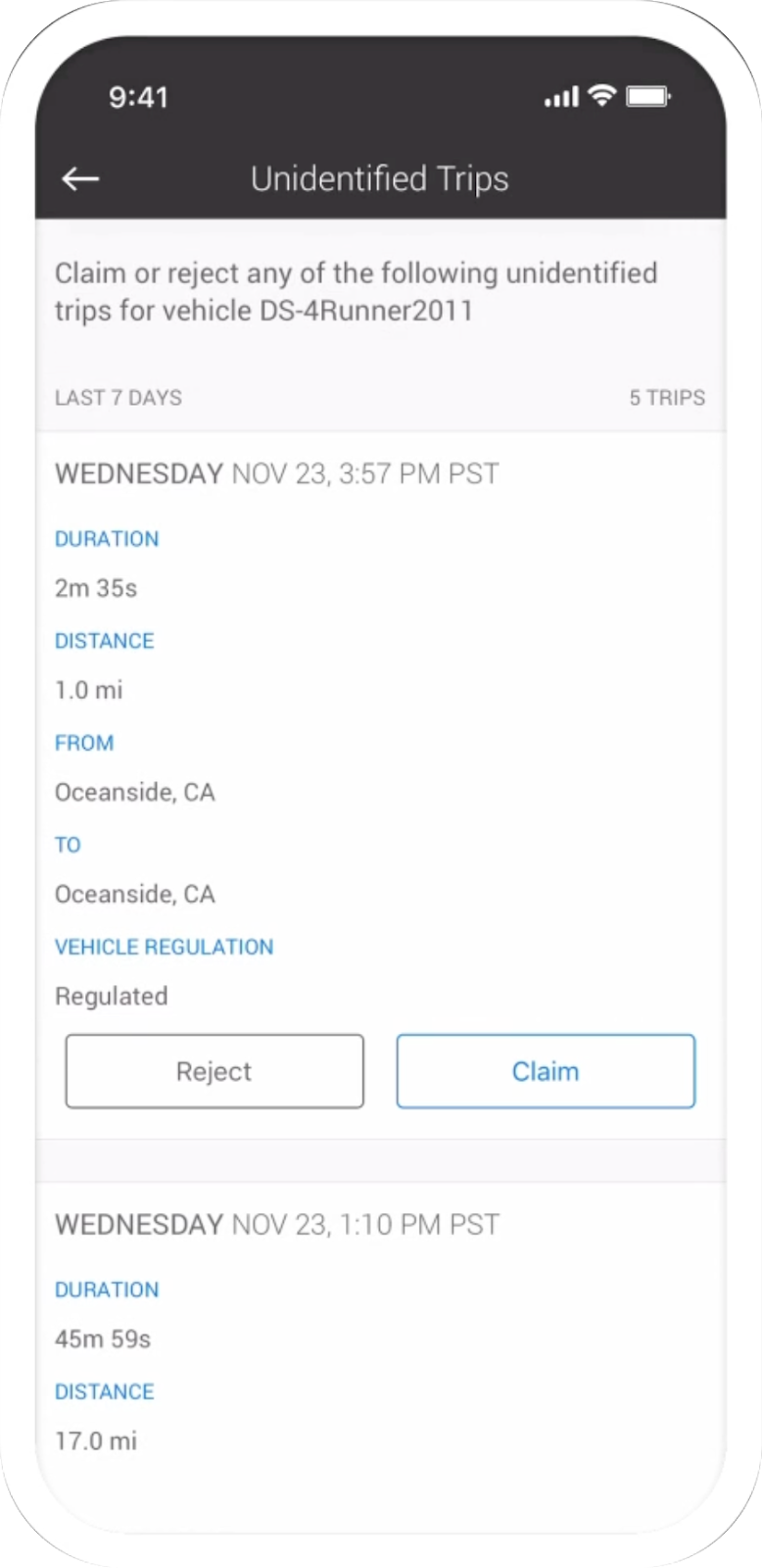This screenshot has height=1568, width=762.
Task: Tap the 5 TRIPS count label
Action: [667, 397]
